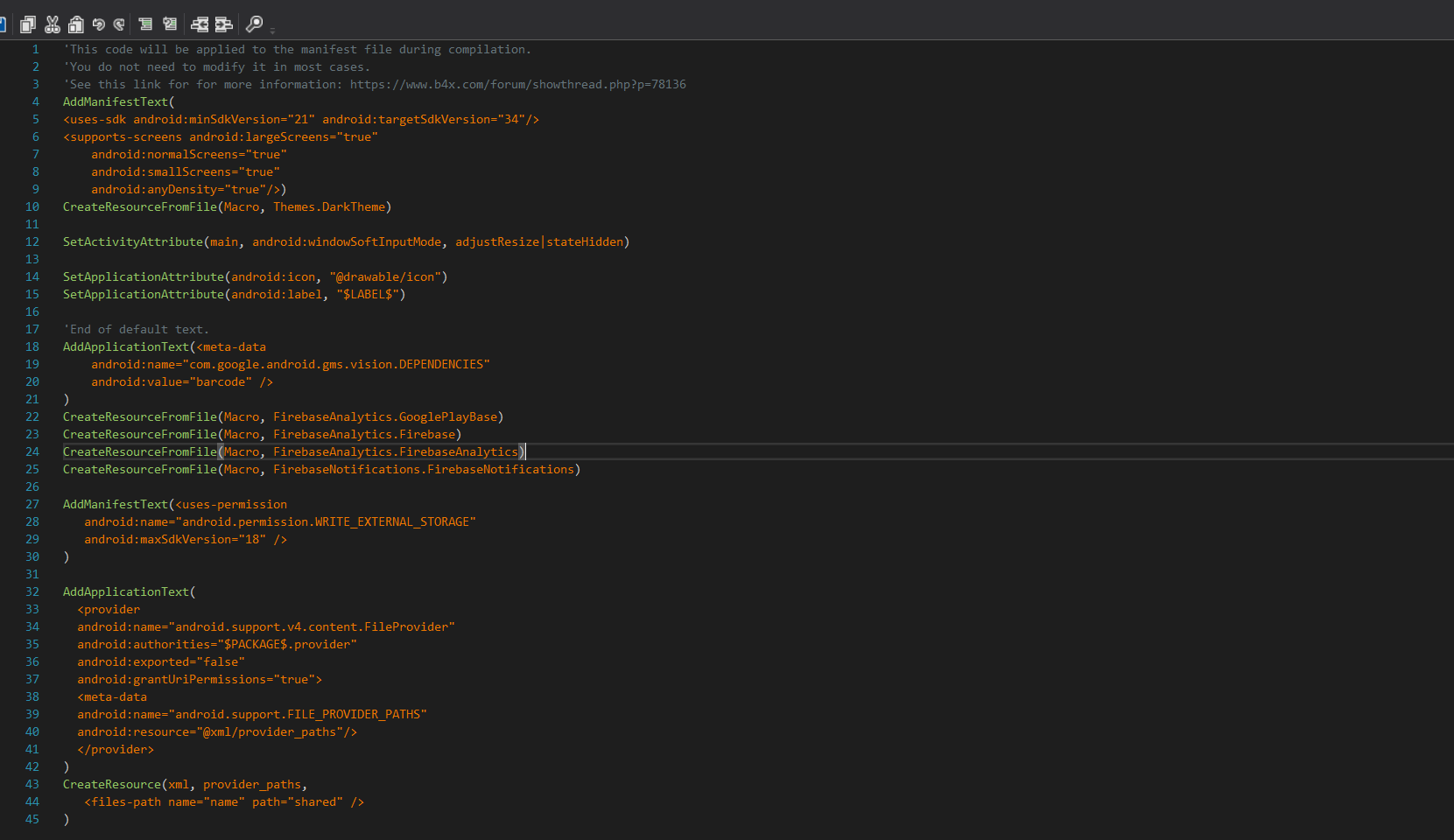Viewport: 1454px width, 840px height.
Task: Click the b4x forum showthread URL
Action: click(517, 85)
